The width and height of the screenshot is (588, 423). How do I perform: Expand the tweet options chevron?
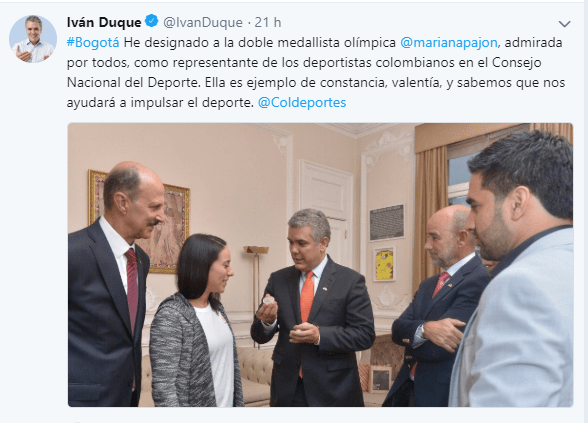pyautogui.click(x=564, y=24)
